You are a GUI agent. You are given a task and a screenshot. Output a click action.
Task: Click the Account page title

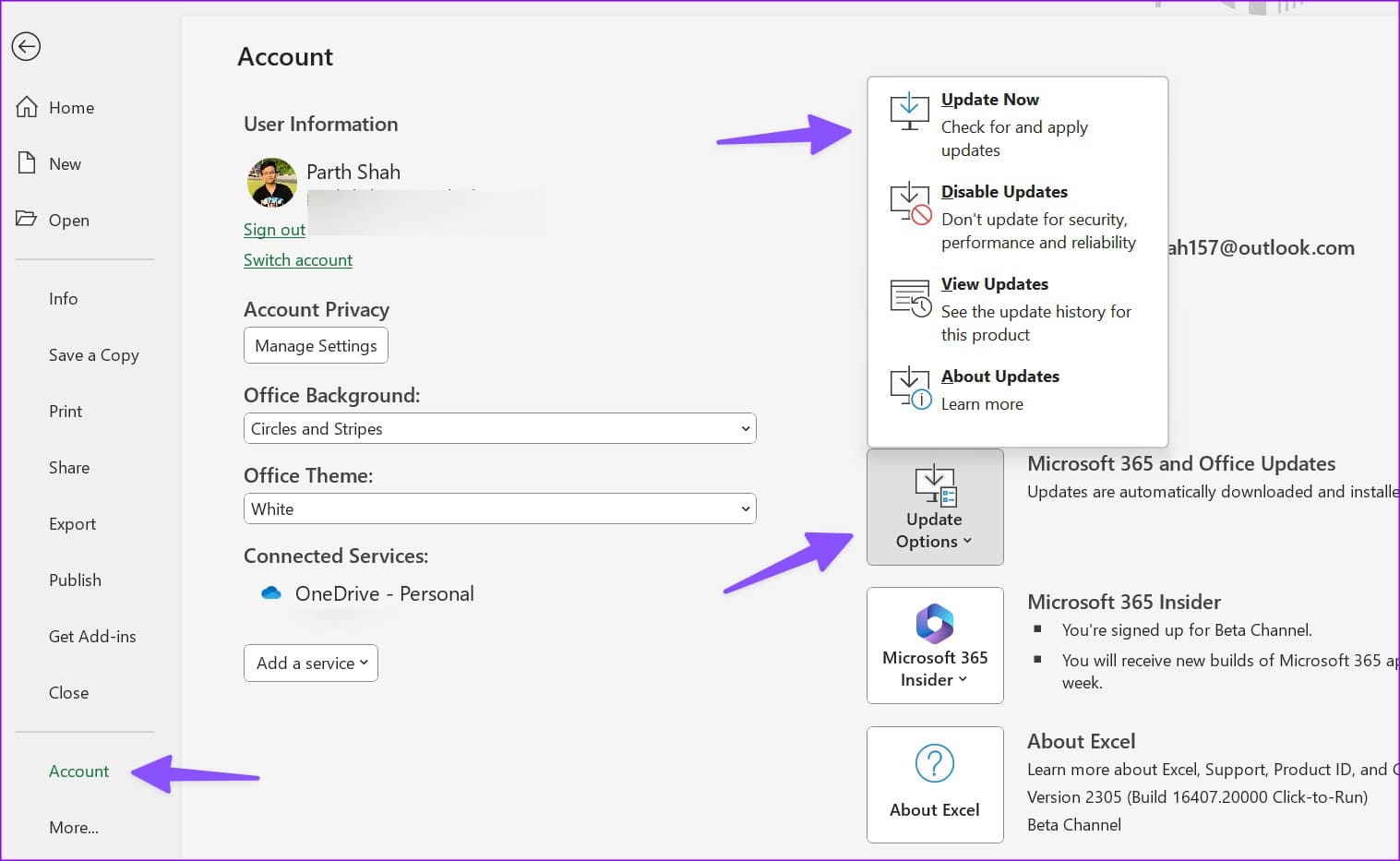(x=285, y=56)
